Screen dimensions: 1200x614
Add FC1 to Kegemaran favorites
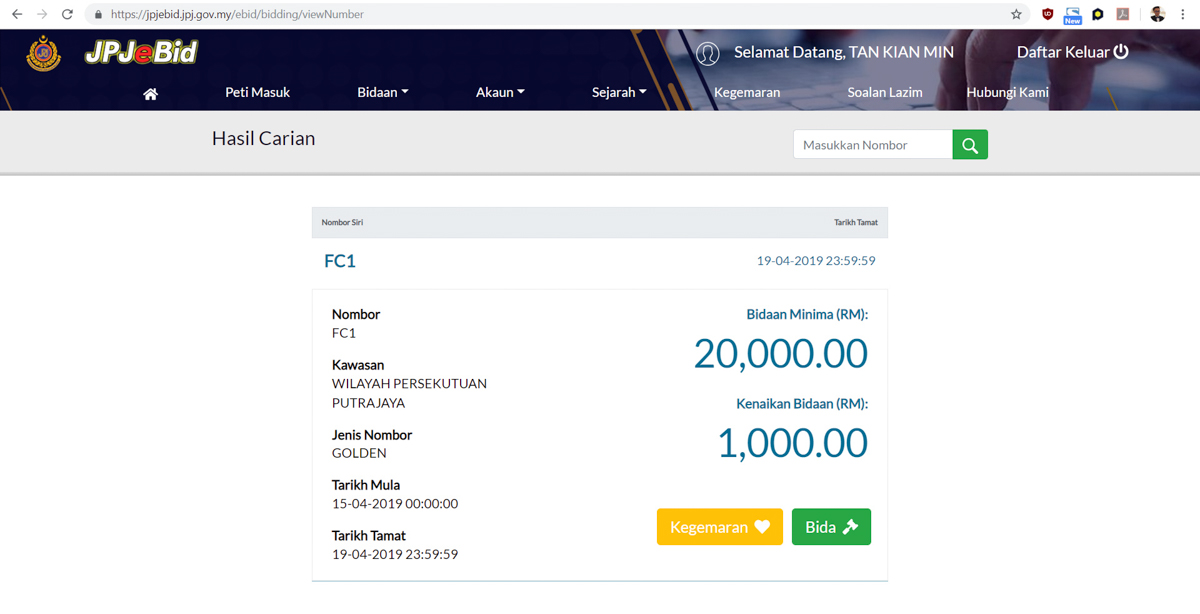[719, 527]
